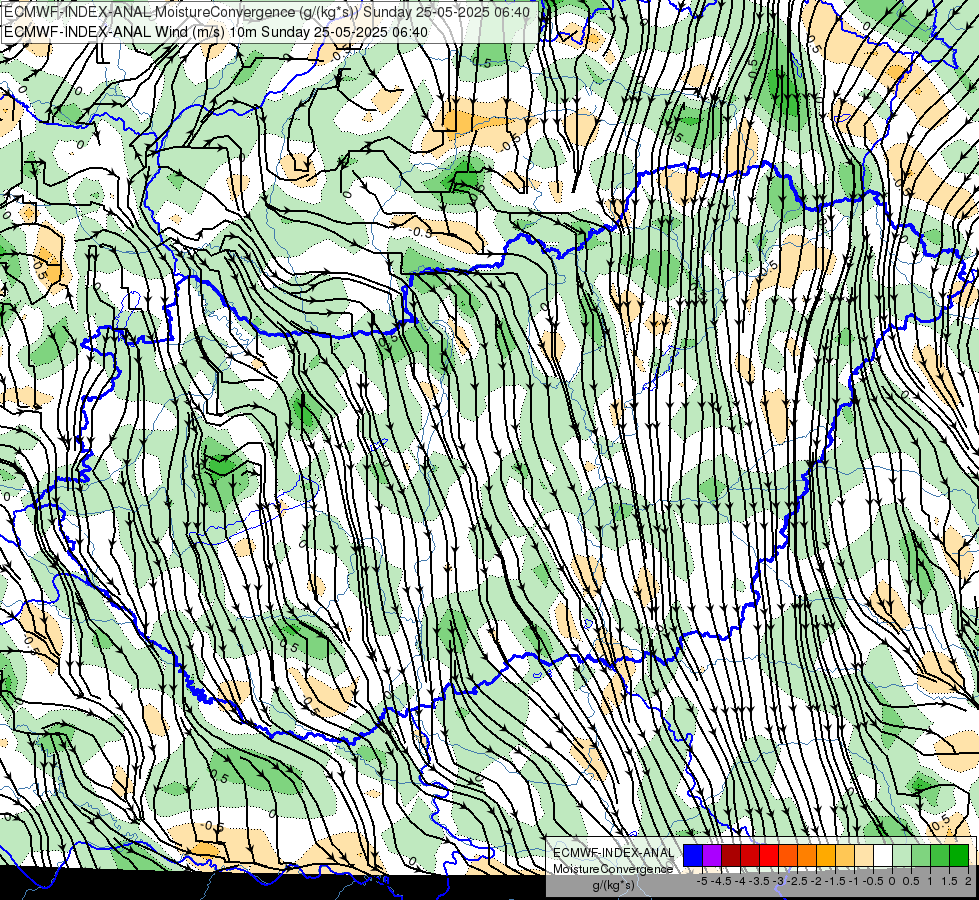
Task: Click the 1.5 value on the legend scale
Action: click(950, 881)
